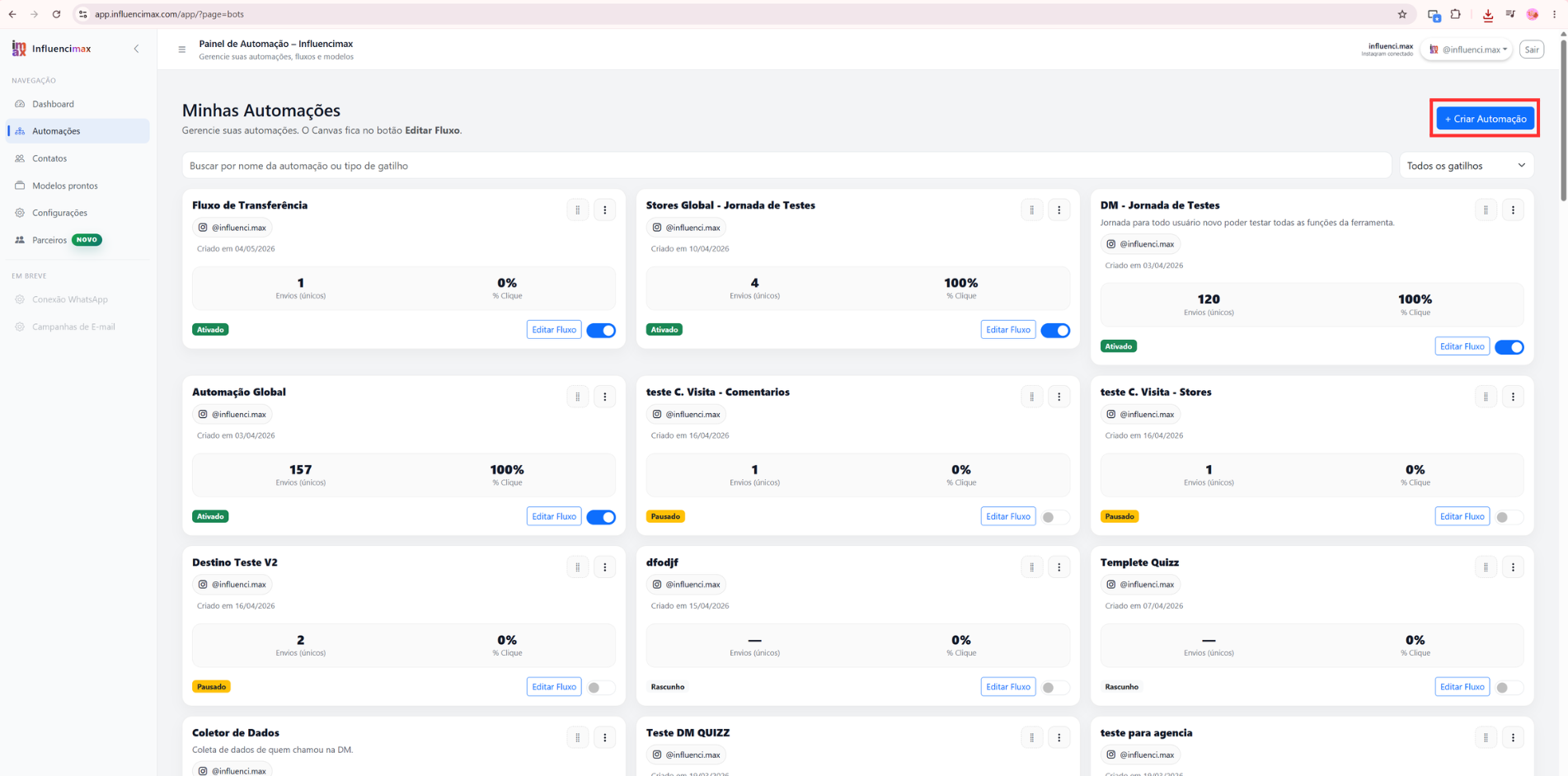Screen dimensions: 1568x776
Task: Turn off Stores Global - Jornada de Testes toggle
Action: [1055, 331]
